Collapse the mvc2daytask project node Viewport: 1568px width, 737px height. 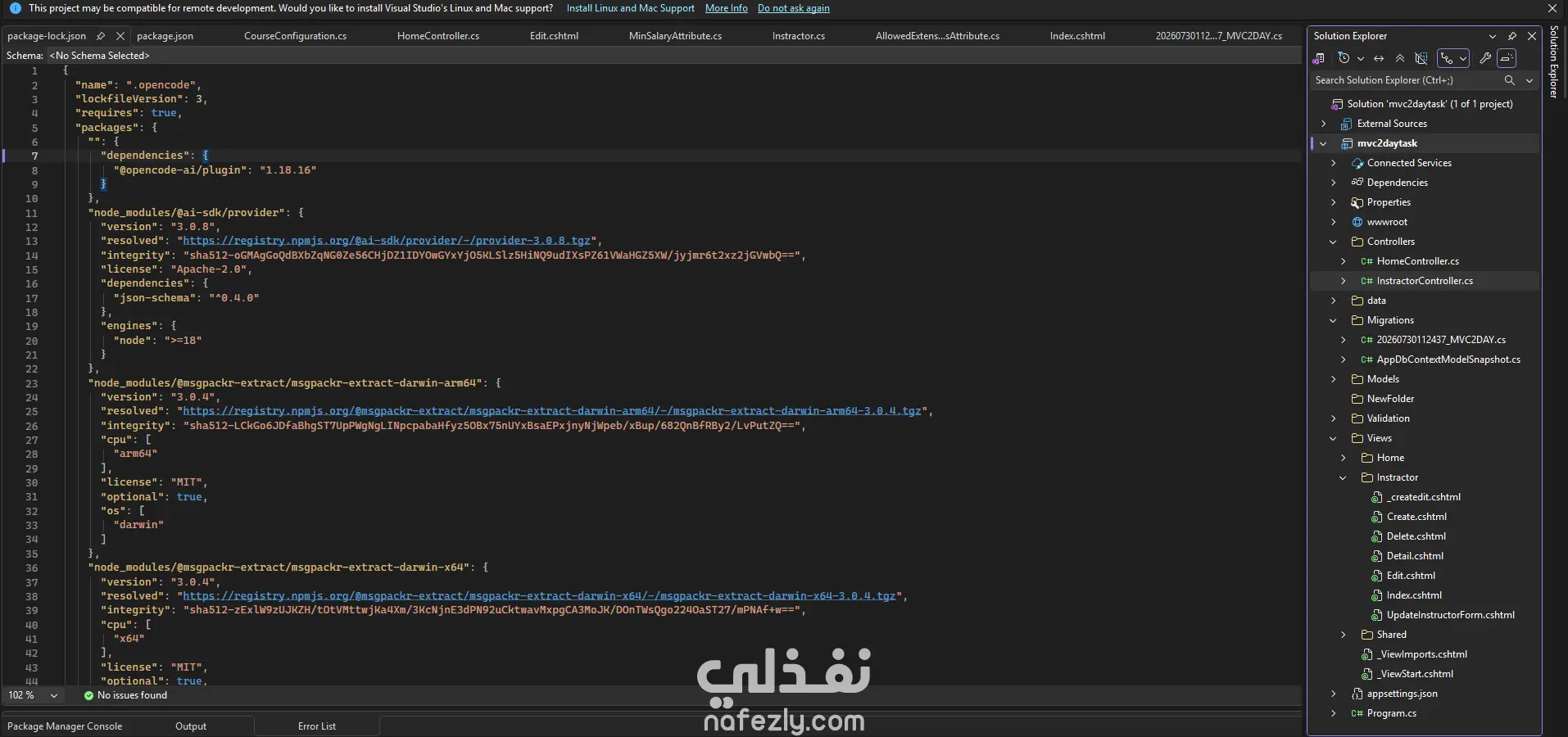(x=1324, y=143)
